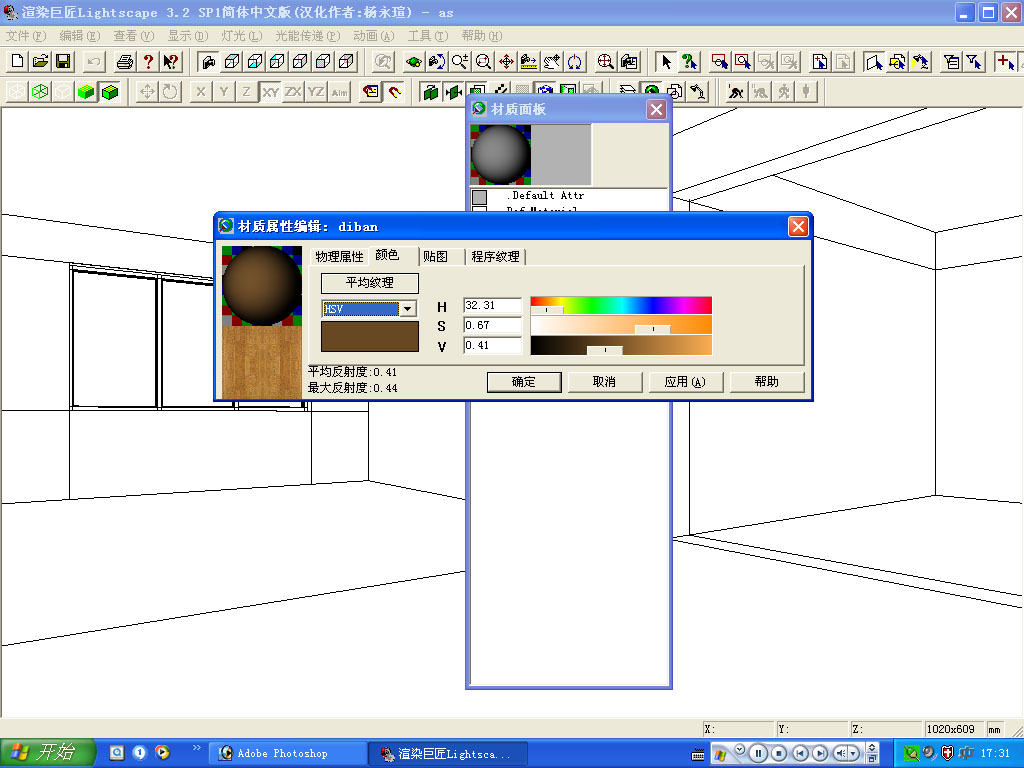This screenshot has height=768, width=1024.
Task: Click the red question mark help icon
Action: [148, 62]
